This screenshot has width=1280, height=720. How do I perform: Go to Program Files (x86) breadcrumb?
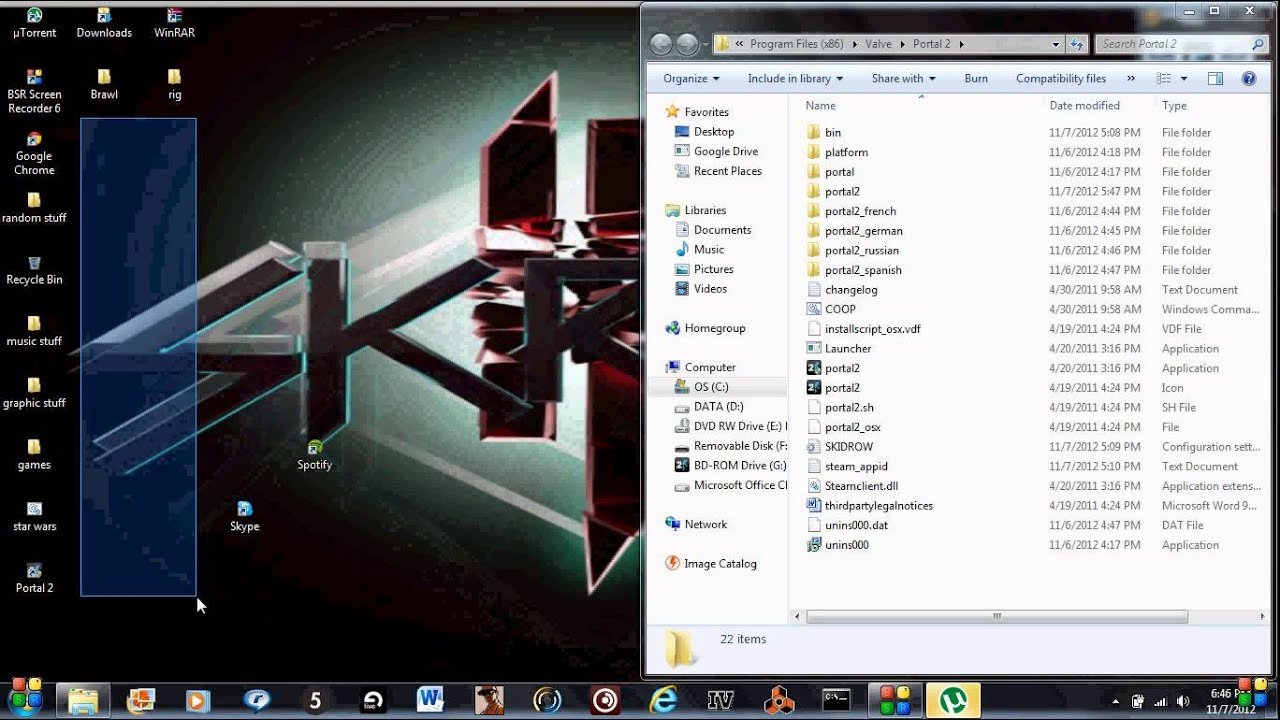[x=797, y=44]
